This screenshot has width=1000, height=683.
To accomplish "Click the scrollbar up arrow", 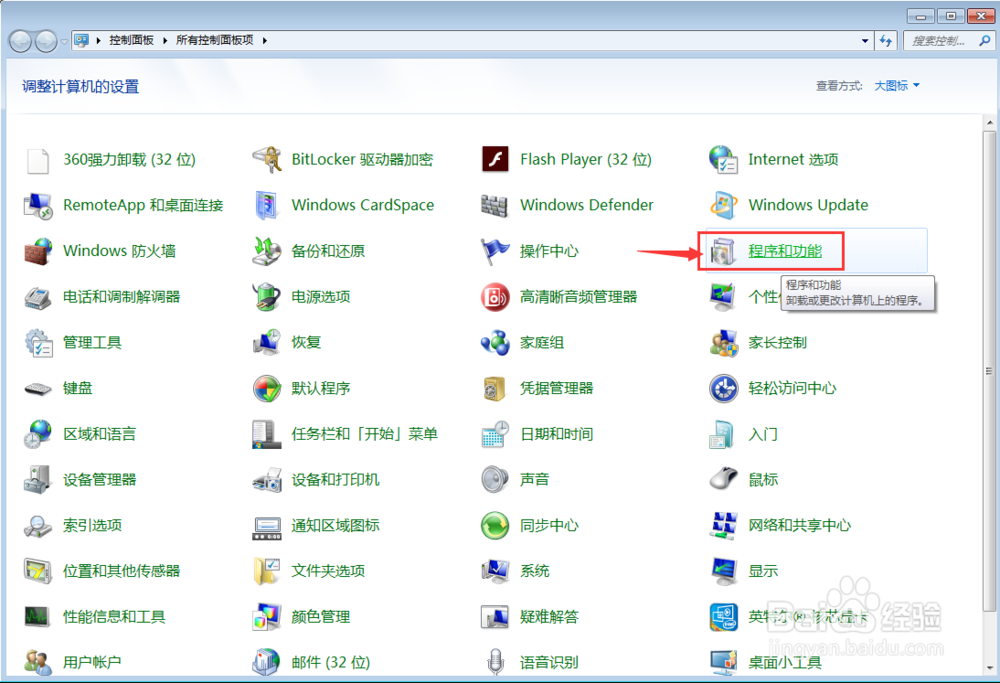I will pos(989,122).
